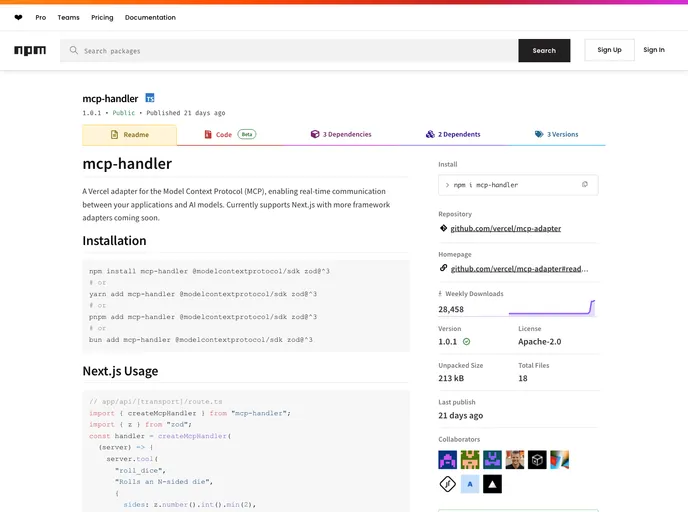Click the Readme document icon

(x=115, y=135)
